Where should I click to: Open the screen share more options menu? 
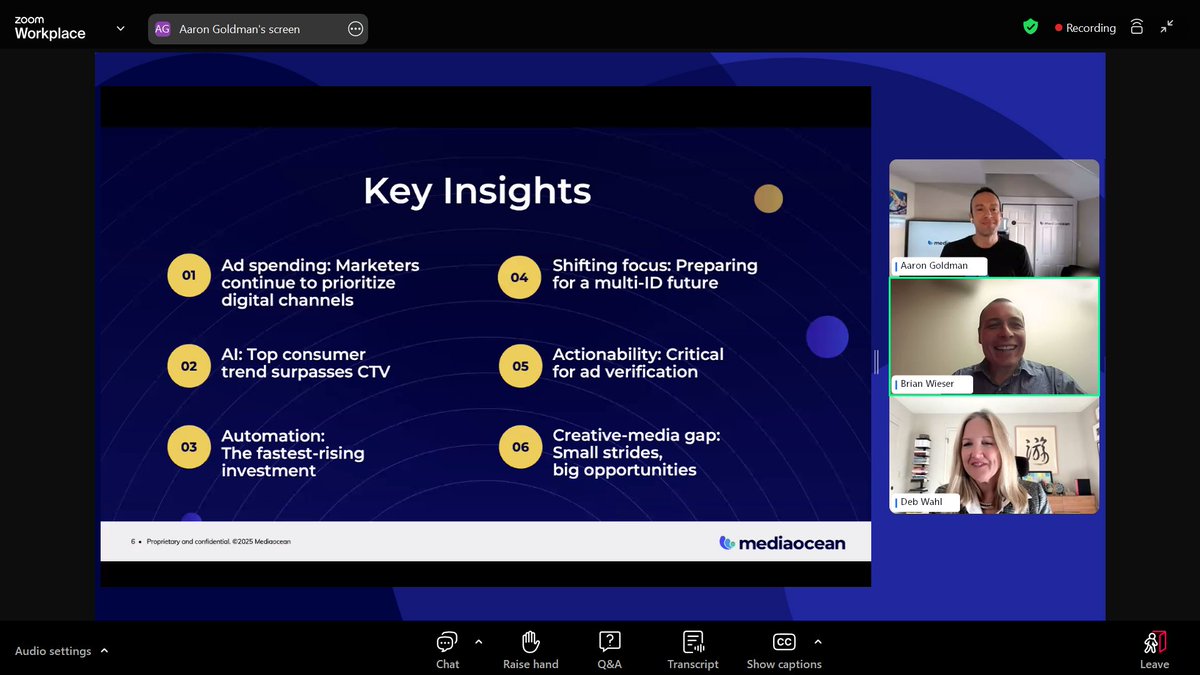pyautogui.click(x=355, y=29)
